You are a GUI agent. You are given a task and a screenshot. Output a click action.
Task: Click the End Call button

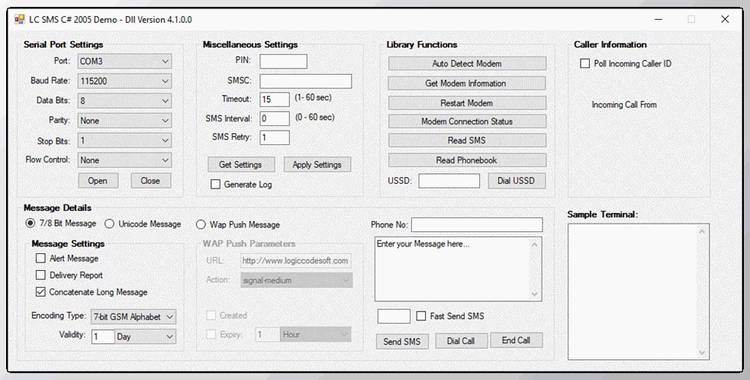[x=516, y=340]
